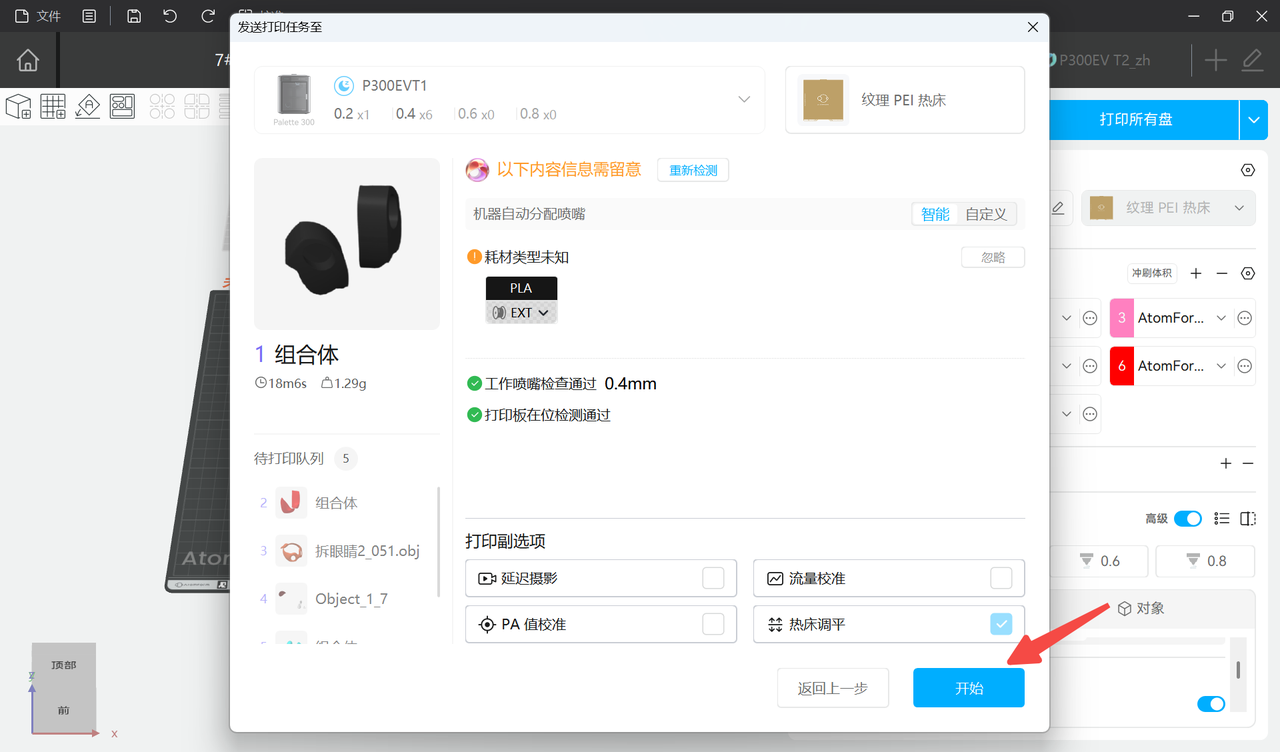1280x752 pixels.
Task: Open the arrow next to 打印所有盘
Action: click(x=1254, y=120)
